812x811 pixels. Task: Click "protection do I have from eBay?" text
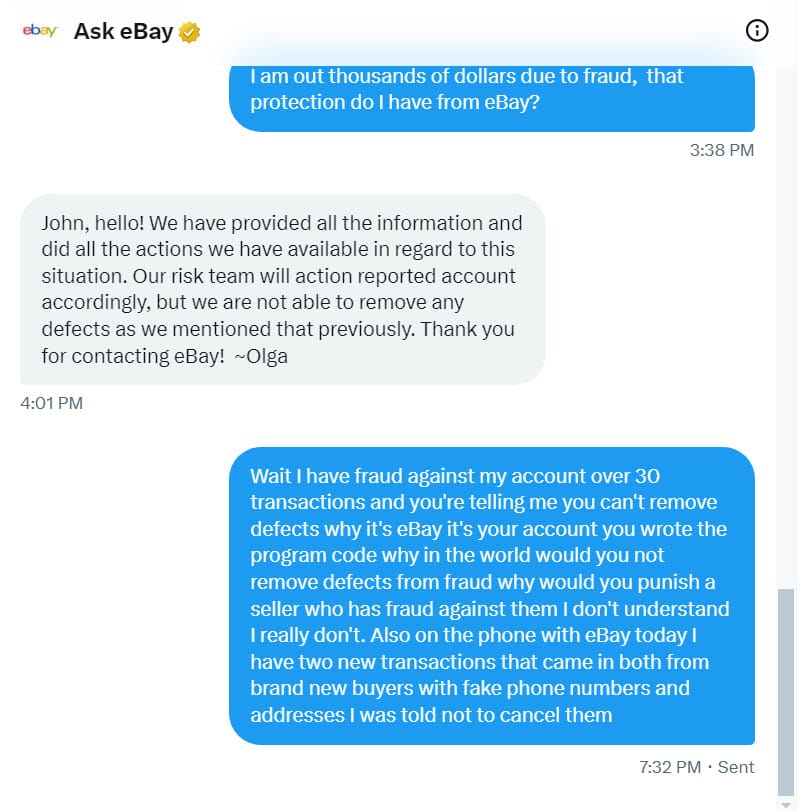[394, 102]
